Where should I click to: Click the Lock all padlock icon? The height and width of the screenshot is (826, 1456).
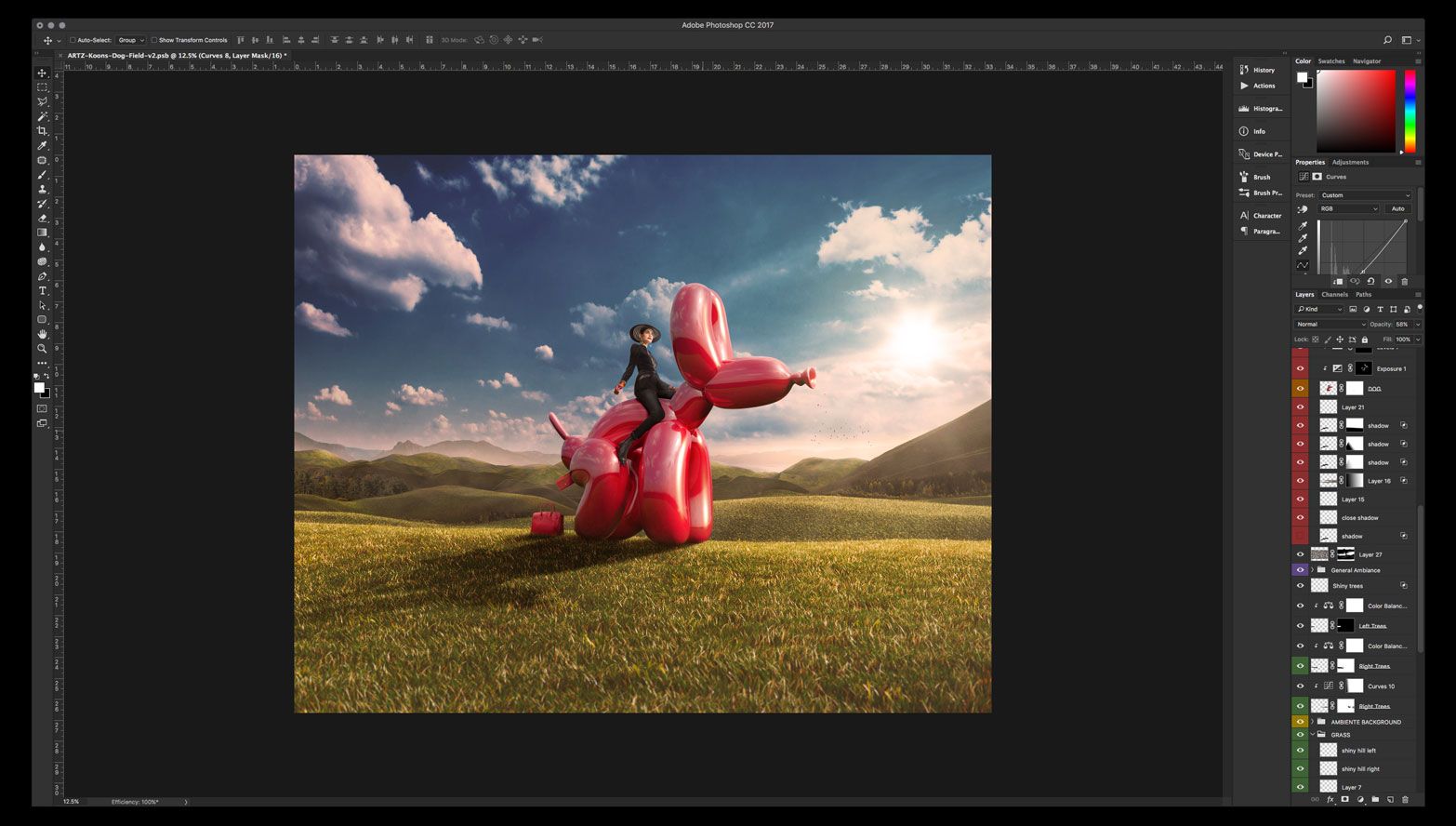coord(1365,340)
